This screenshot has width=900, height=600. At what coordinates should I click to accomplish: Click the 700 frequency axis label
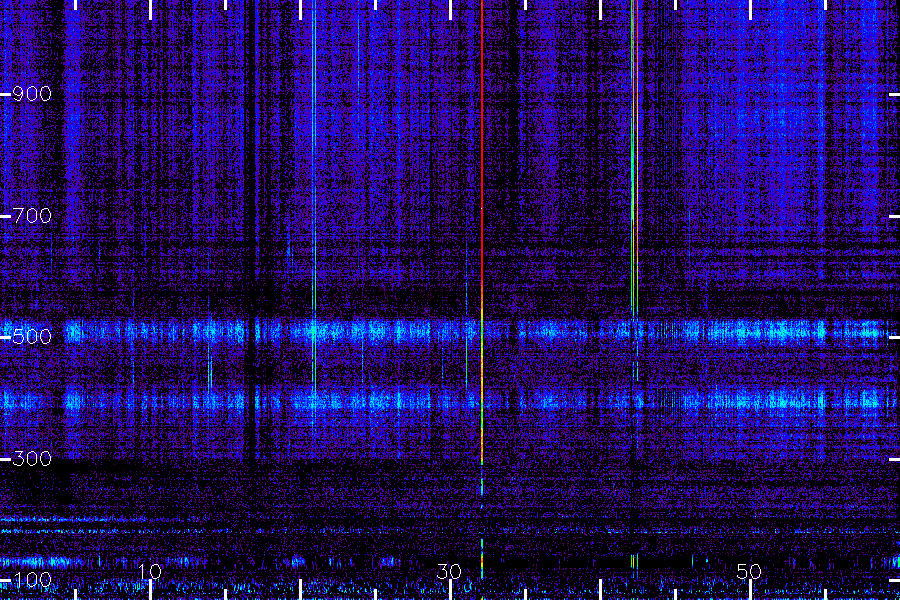[x=32, y=216]
